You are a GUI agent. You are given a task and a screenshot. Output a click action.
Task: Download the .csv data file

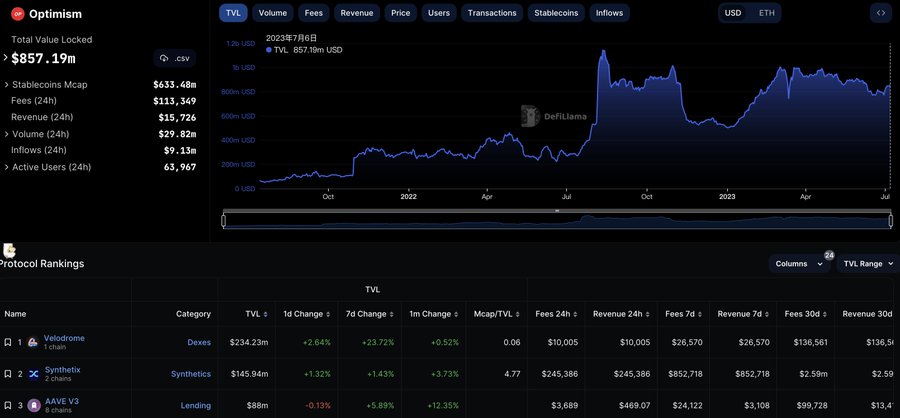coord(174,58)
